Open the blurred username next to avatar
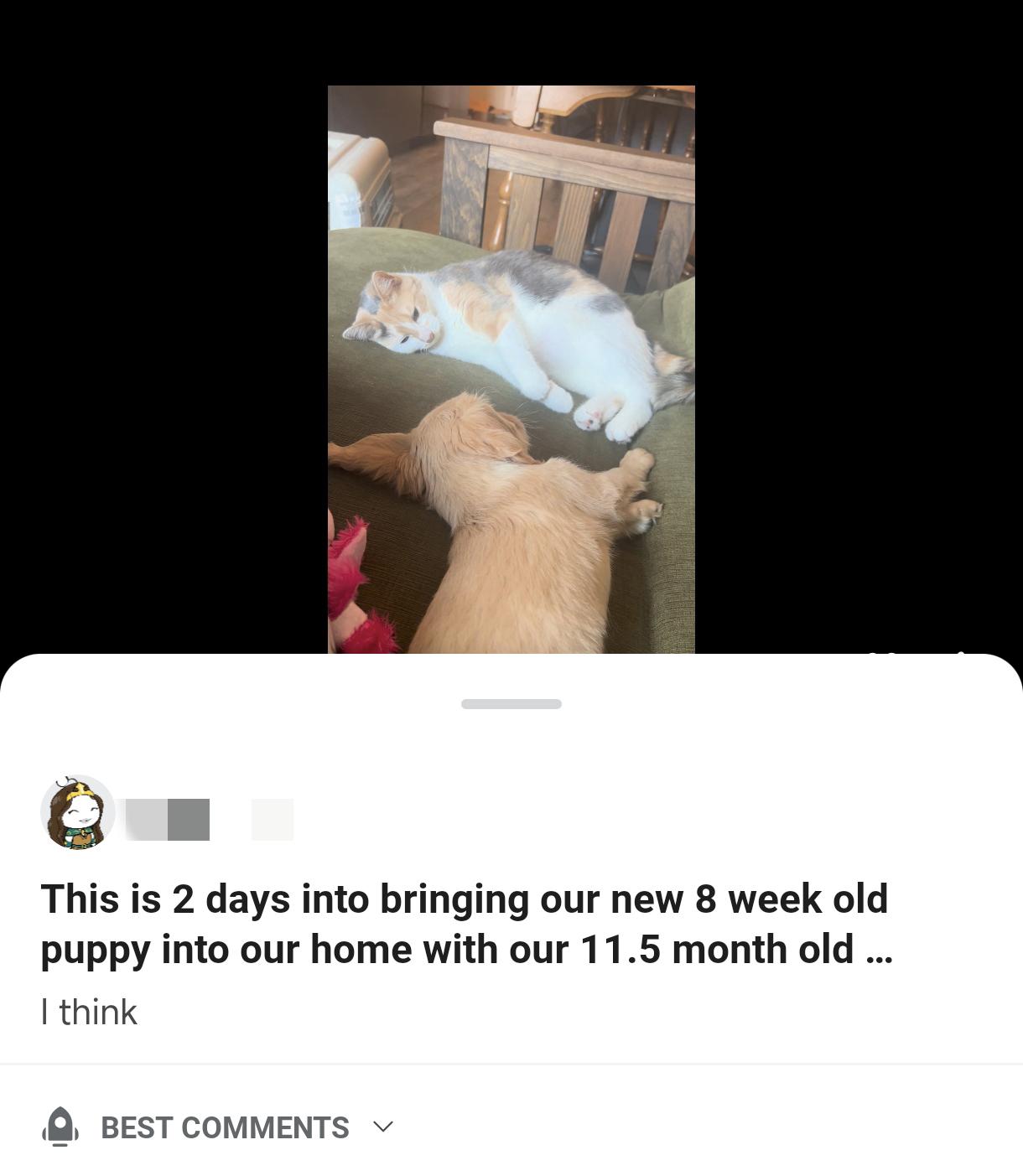The height and width of the screenshot is (1176, 1023). [168, 819]
